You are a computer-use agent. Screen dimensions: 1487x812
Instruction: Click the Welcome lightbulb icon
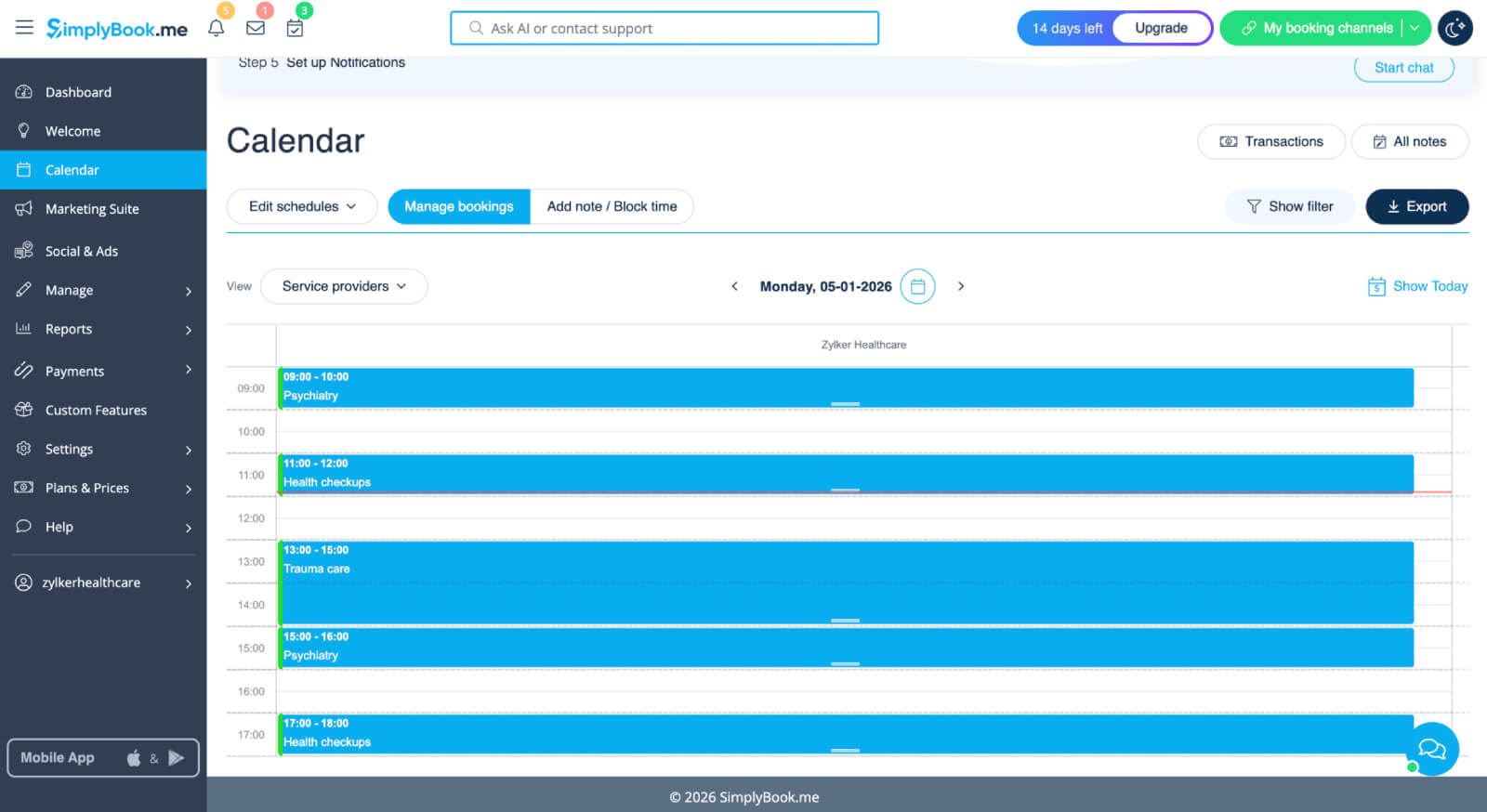24,131
